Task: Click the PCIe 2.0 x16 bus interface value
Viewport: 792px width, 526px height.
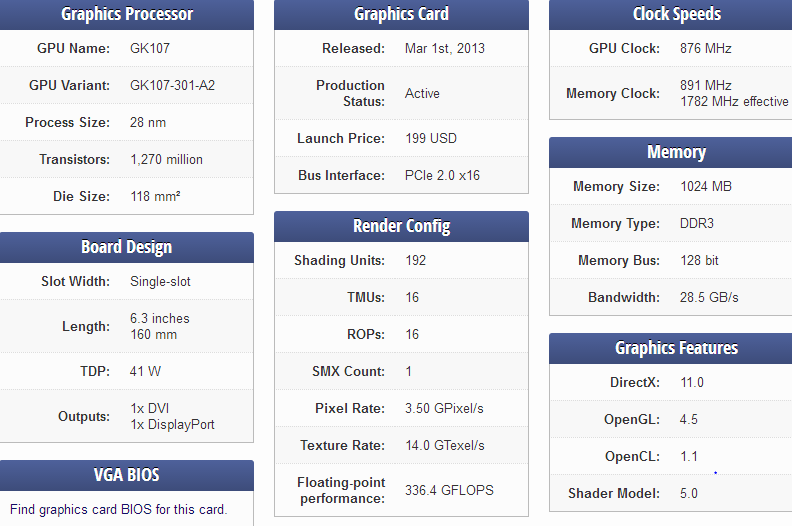Action: tap(442, 175)
